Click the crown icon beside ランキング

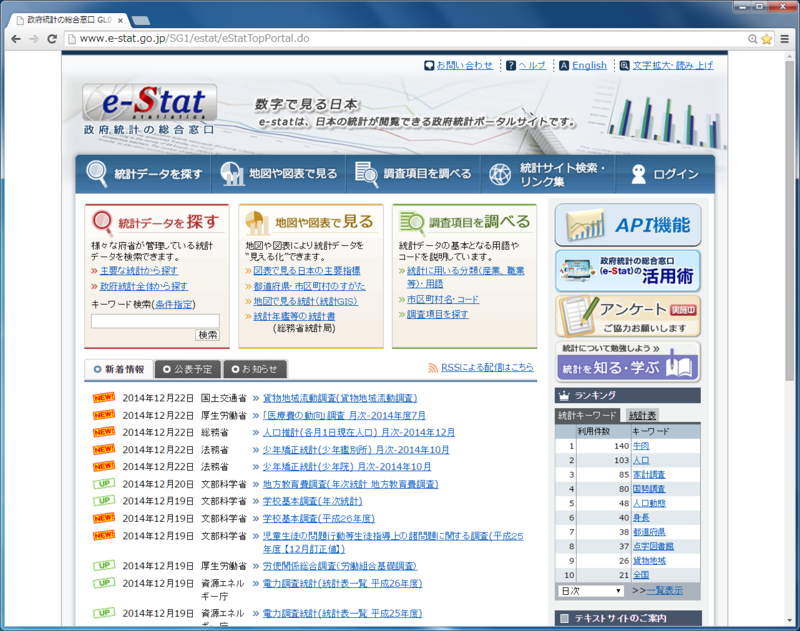tap(564, 395)
